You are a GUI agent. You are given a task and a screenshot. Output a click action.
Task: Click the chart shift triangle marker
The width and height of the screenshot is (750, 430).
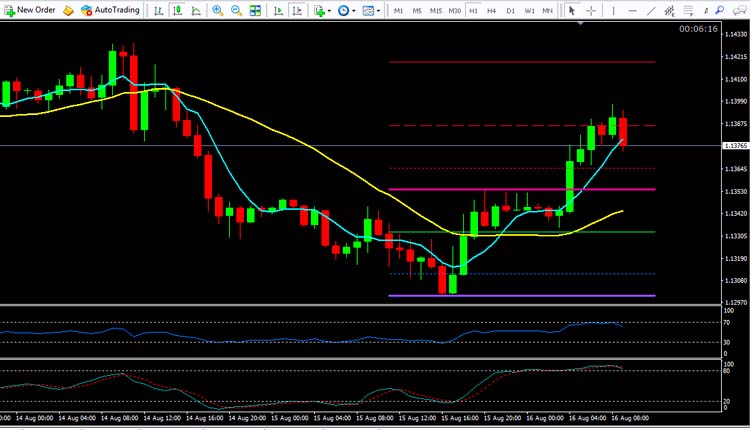click(x=580, y=23)
